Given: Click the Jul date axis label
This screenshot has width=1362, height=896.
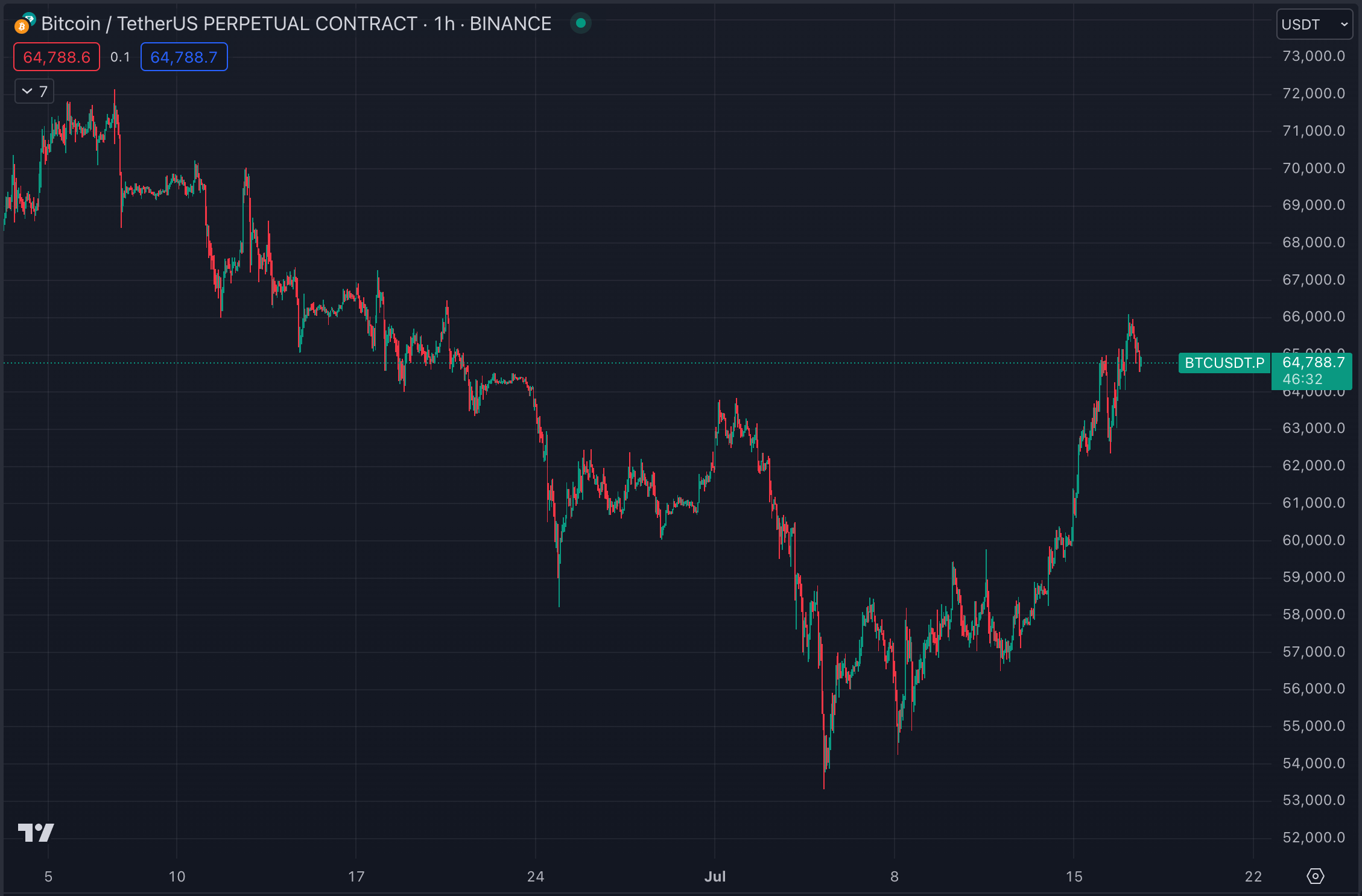Looking at the screenshot, I should click(x=715, y=876).
